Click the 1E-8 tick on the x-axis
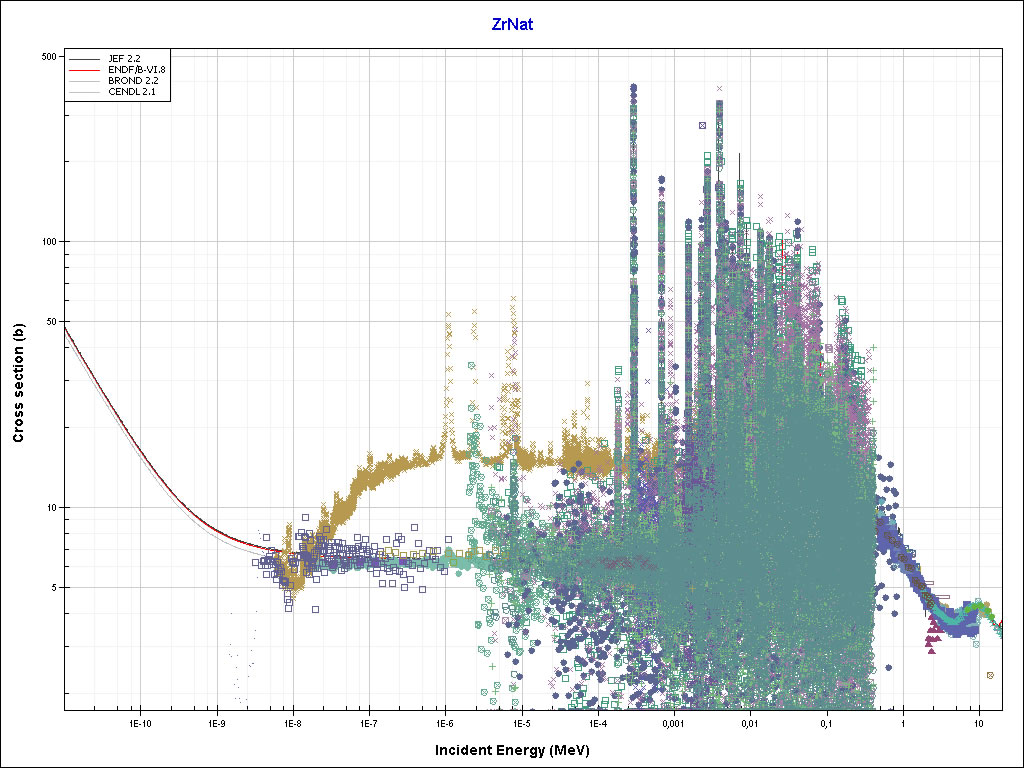The height and width of the screenshot is (768, 1024). pyautogui.click(x=293, y=722)
